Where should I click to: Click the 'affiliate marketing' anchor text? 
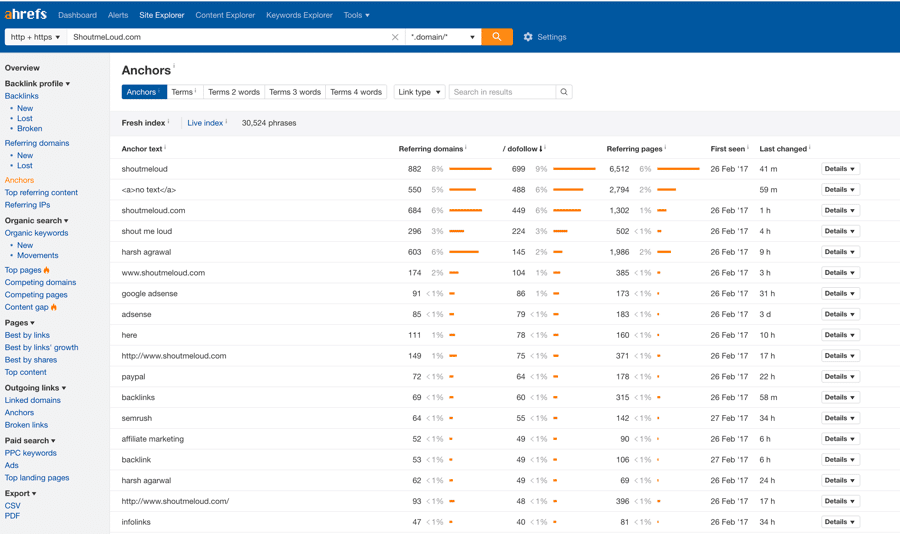[x=153, y=439]
